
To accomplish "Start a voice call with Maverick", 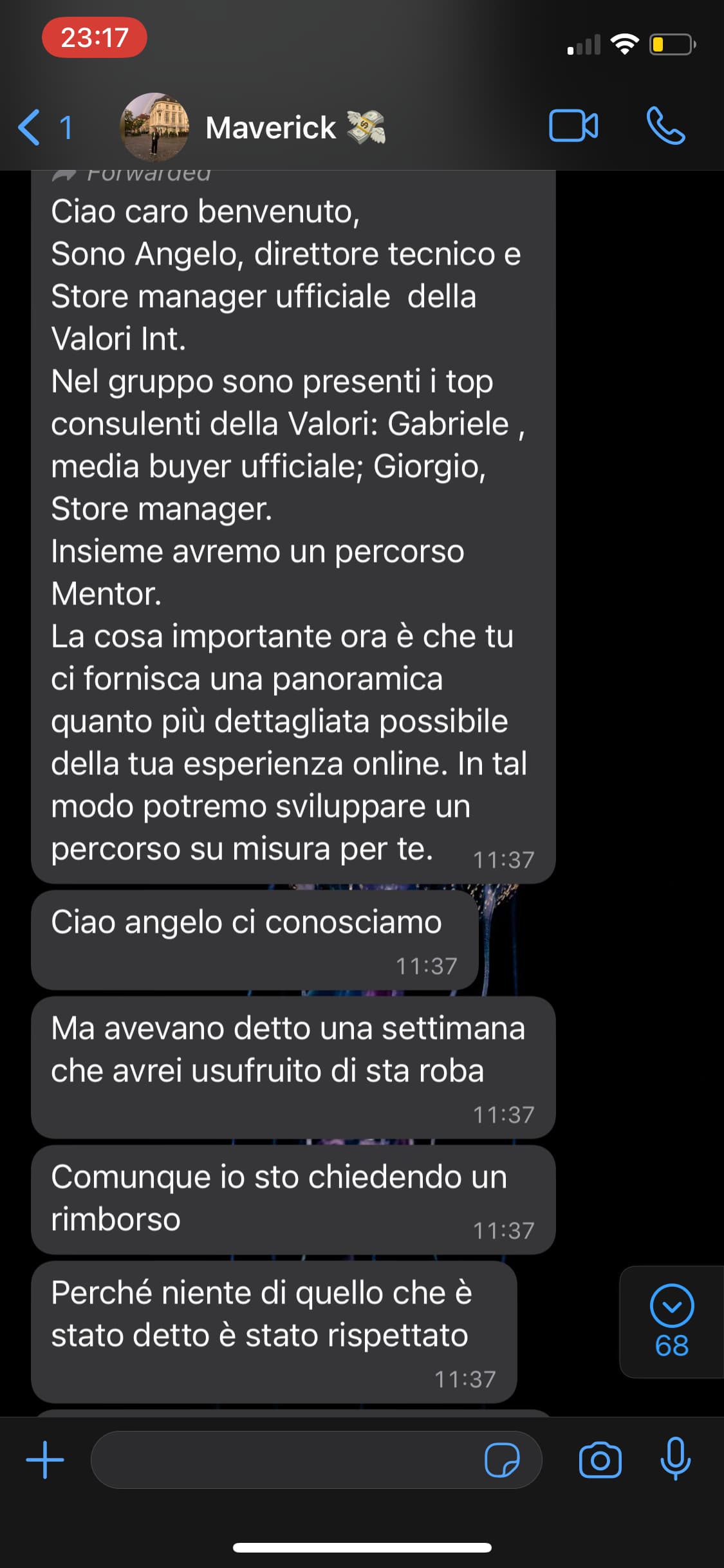I will (666, 126).
